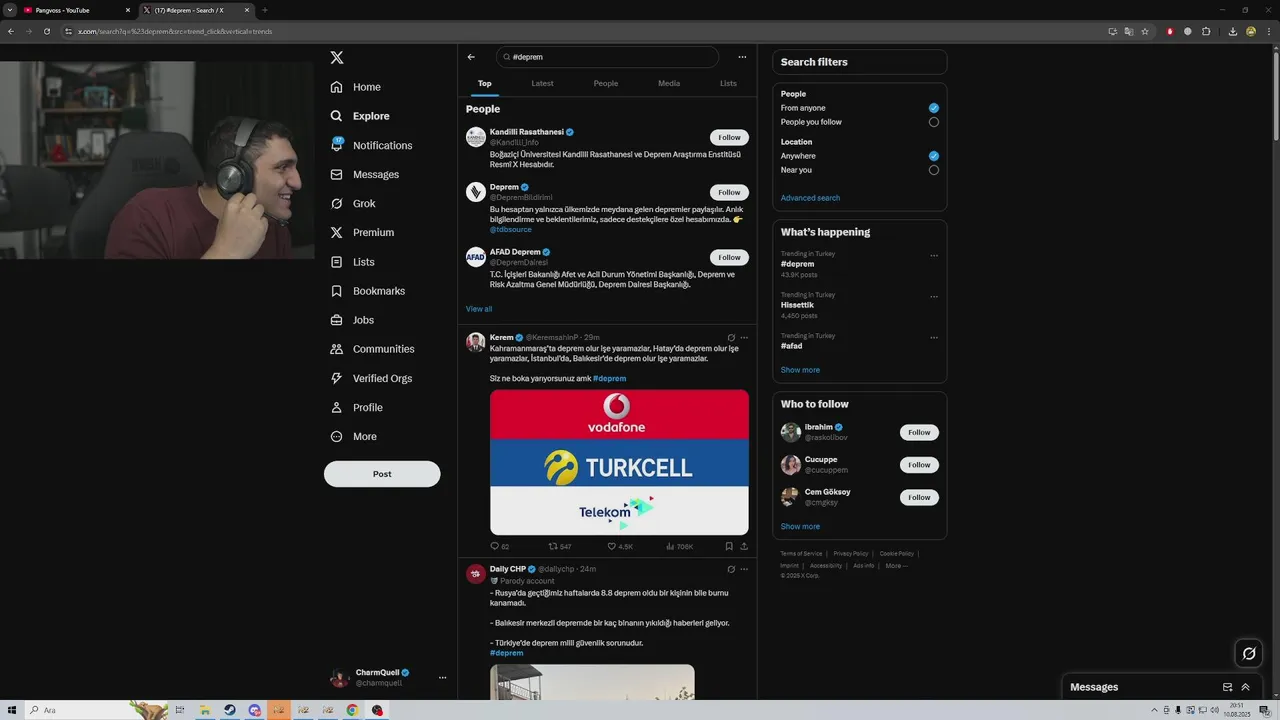Bookmark this page with the star icon
1280x720 pixels.
pyautogui.click(x=1145, y=31)
